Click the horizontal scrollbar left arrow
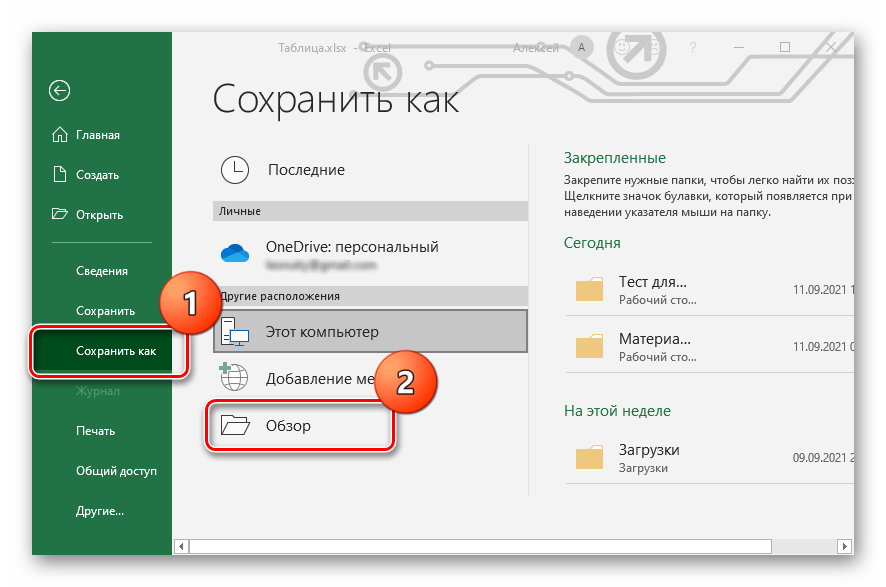The image size is (886, 587). (182, 546)
